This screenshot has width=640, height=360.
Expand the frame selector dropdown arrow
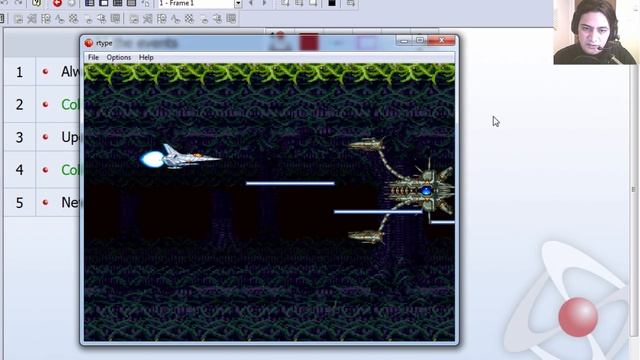(x=238, y=4)
